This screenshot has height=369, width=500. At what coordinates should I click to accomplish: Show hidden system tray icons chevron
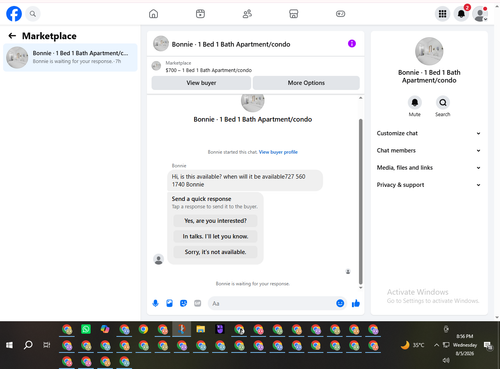pyautogui.click(x=436, y=345)
